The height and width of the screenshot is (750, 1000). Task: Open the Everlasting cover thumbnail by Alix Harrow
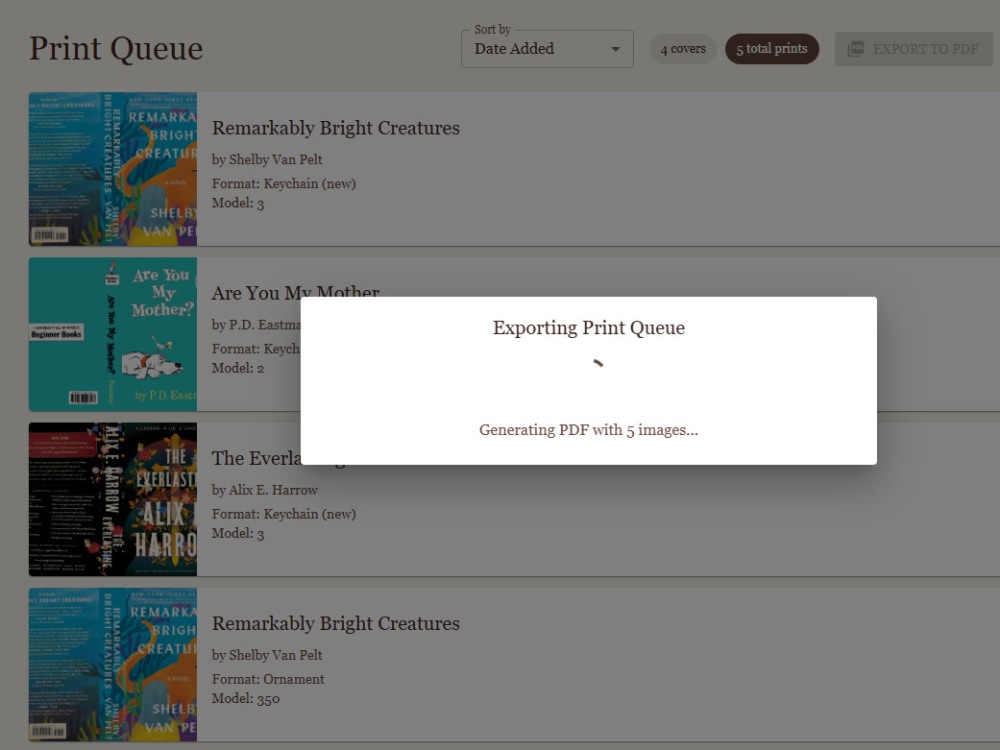(x=113, y=499)
